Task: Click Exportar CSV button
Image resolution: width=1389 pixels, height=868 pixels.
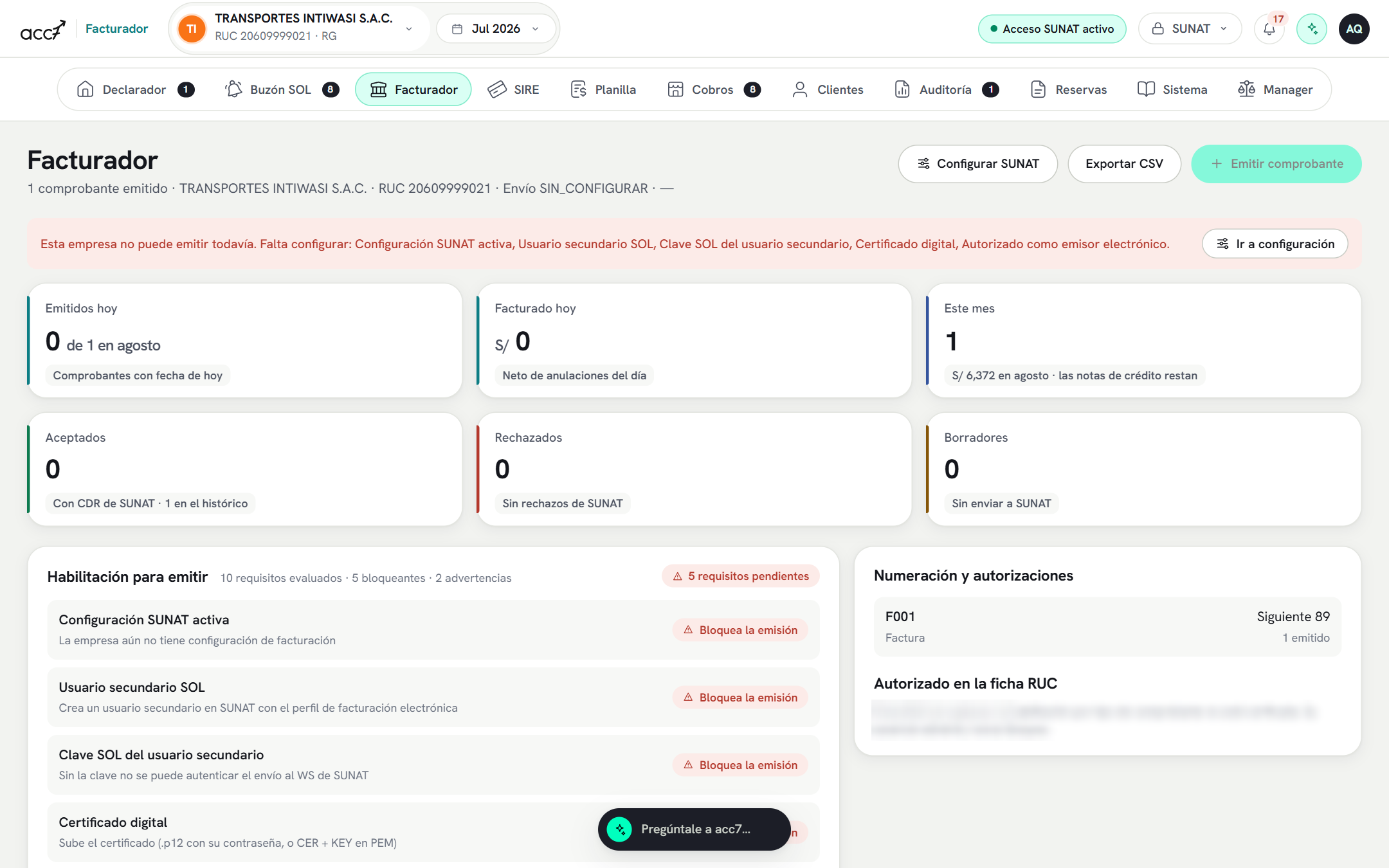Action: click(1124, 164)
